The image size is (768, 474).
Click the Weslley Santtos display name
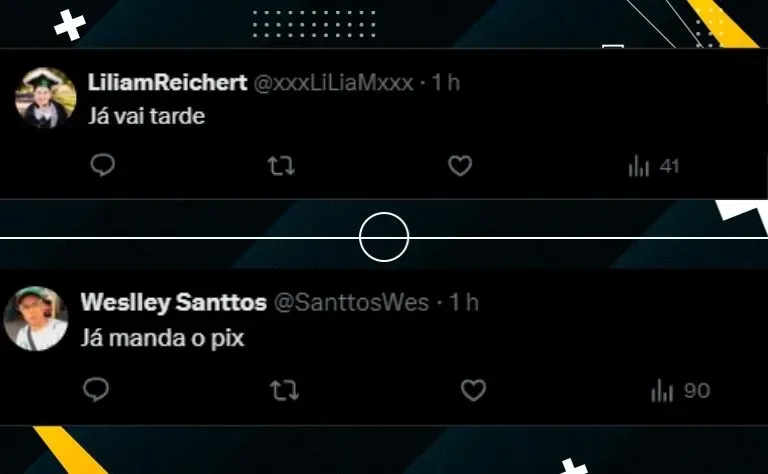[x=173, y=303]
